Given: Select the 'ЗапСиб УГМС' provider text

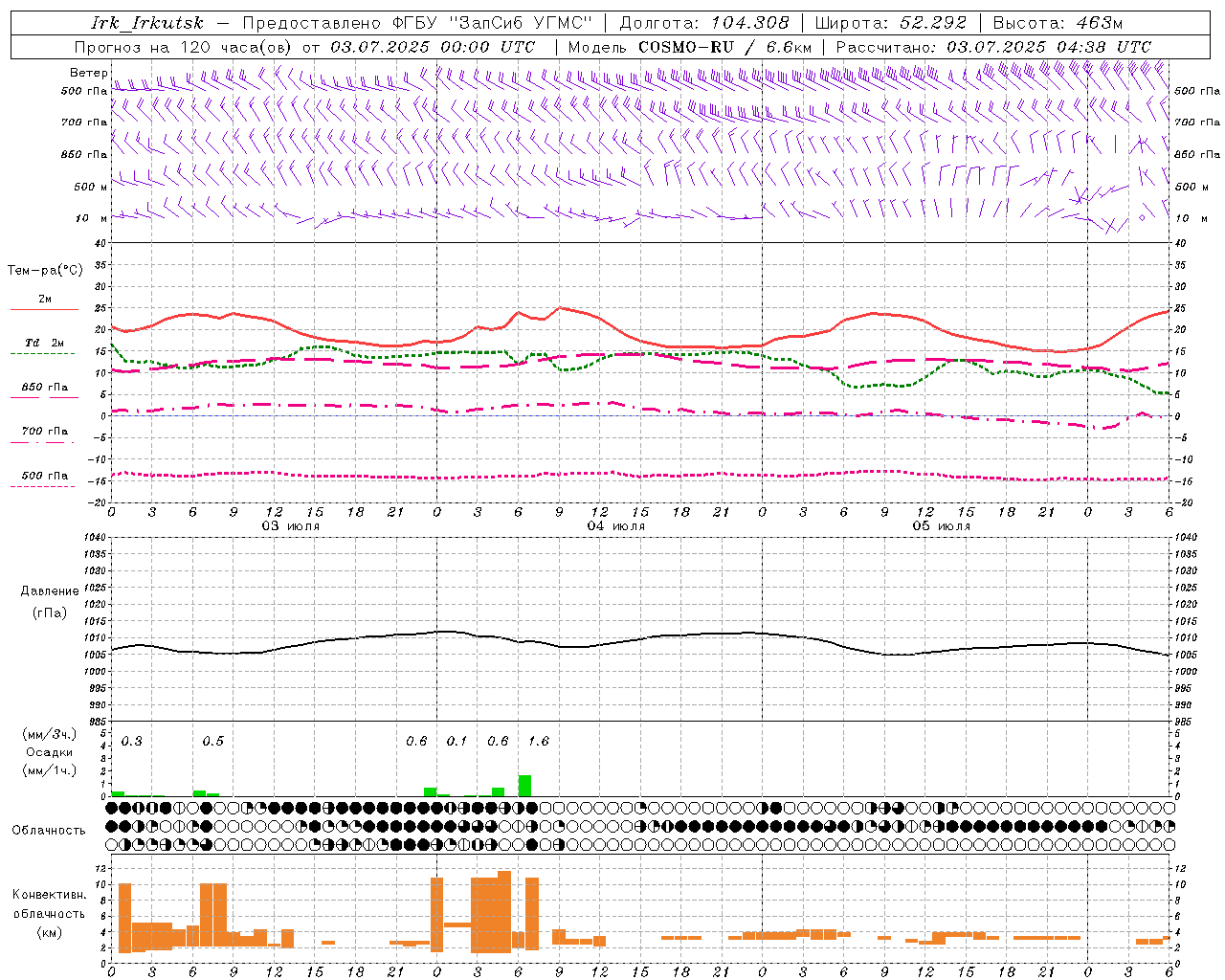Looking at the screenshot, I should click(520, 23).
